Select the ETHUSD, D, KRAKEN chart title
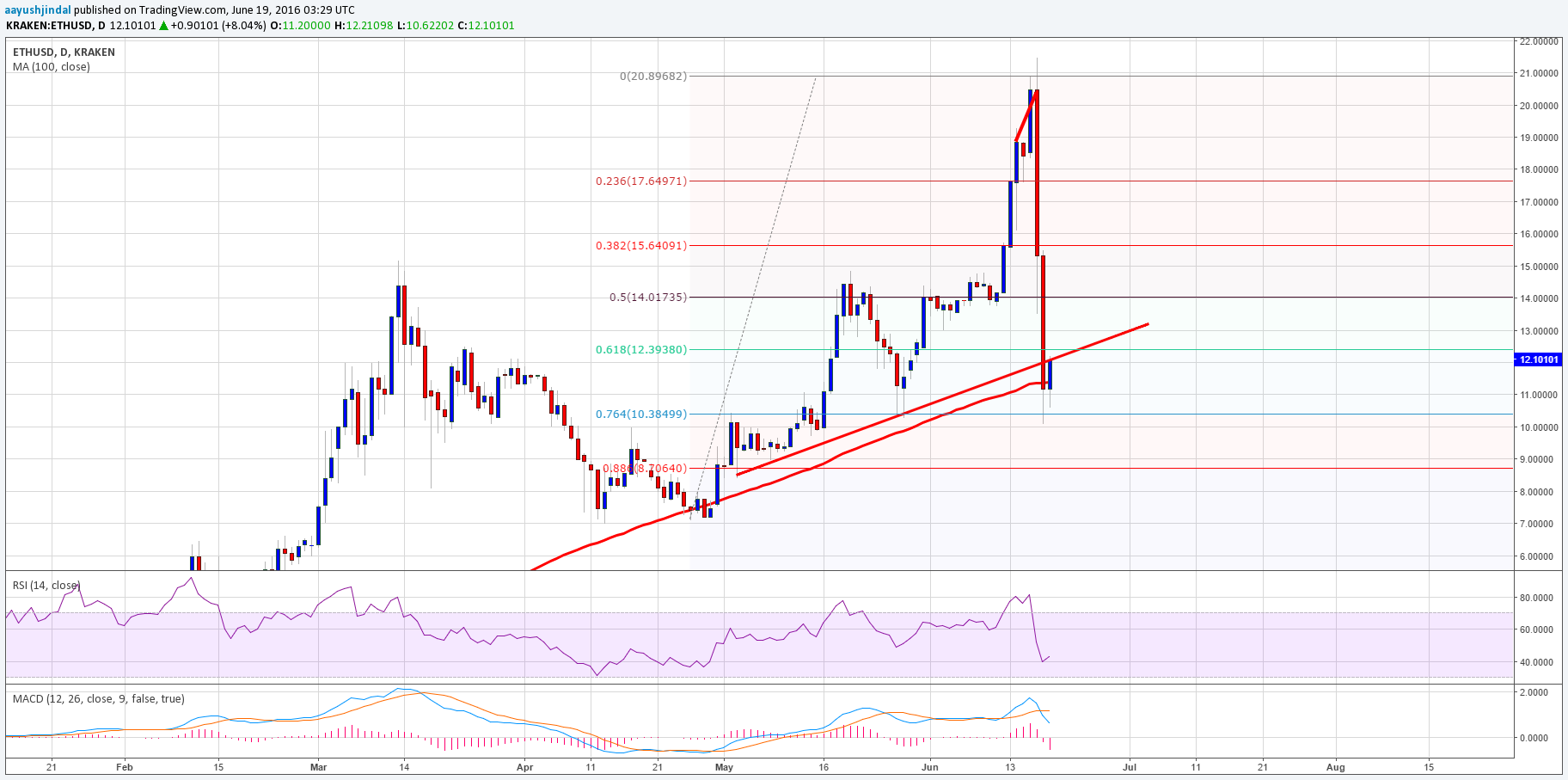Viewport: 1568px width, 780px height. [x=64, y=52]
